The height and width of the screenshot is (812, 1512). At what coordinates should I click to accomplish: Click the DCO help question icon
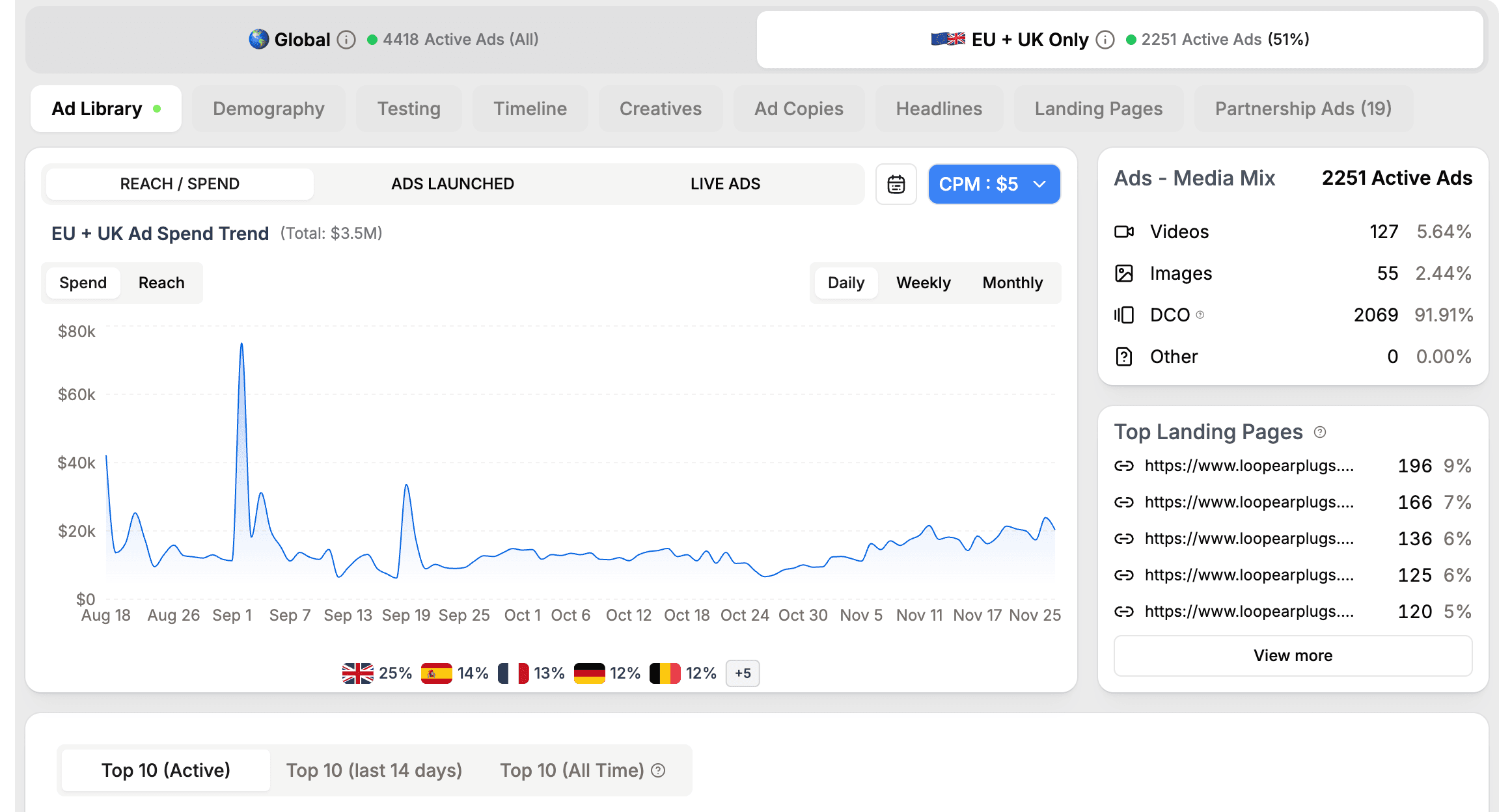pos(1200,315)
